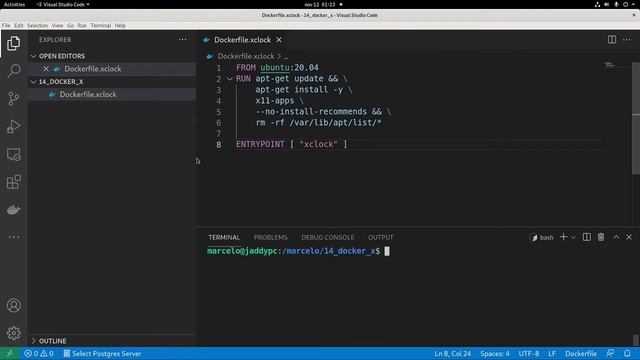Kill the terminal with trash icon
This screenshot has height=360, width=640.
(601, 237)
